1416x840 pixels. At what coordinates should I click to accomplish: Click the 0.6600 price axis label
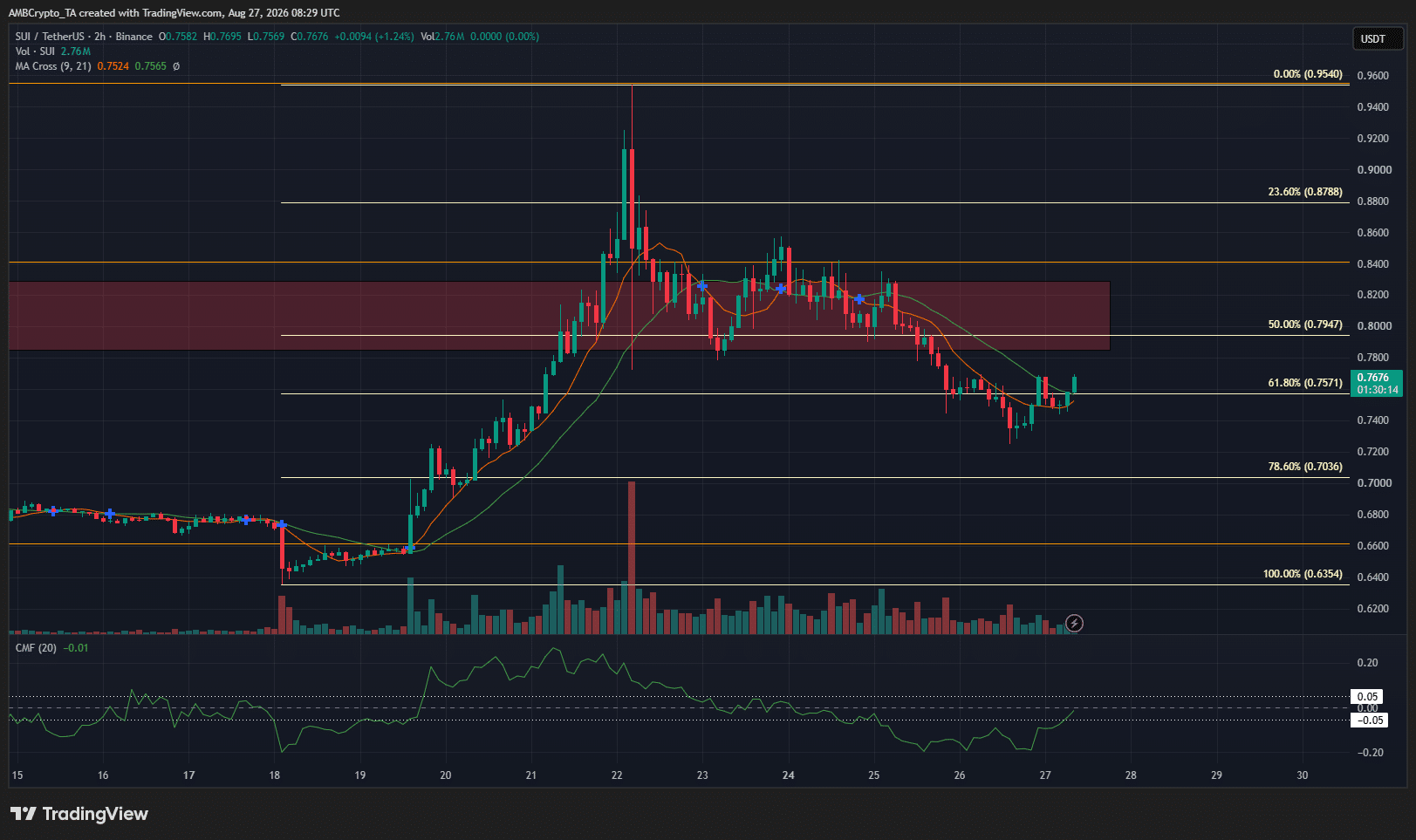[x=1373, y=546]
